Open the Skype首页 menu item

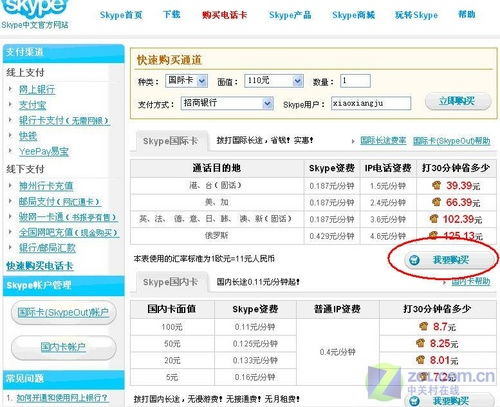[x=121, y=15]
